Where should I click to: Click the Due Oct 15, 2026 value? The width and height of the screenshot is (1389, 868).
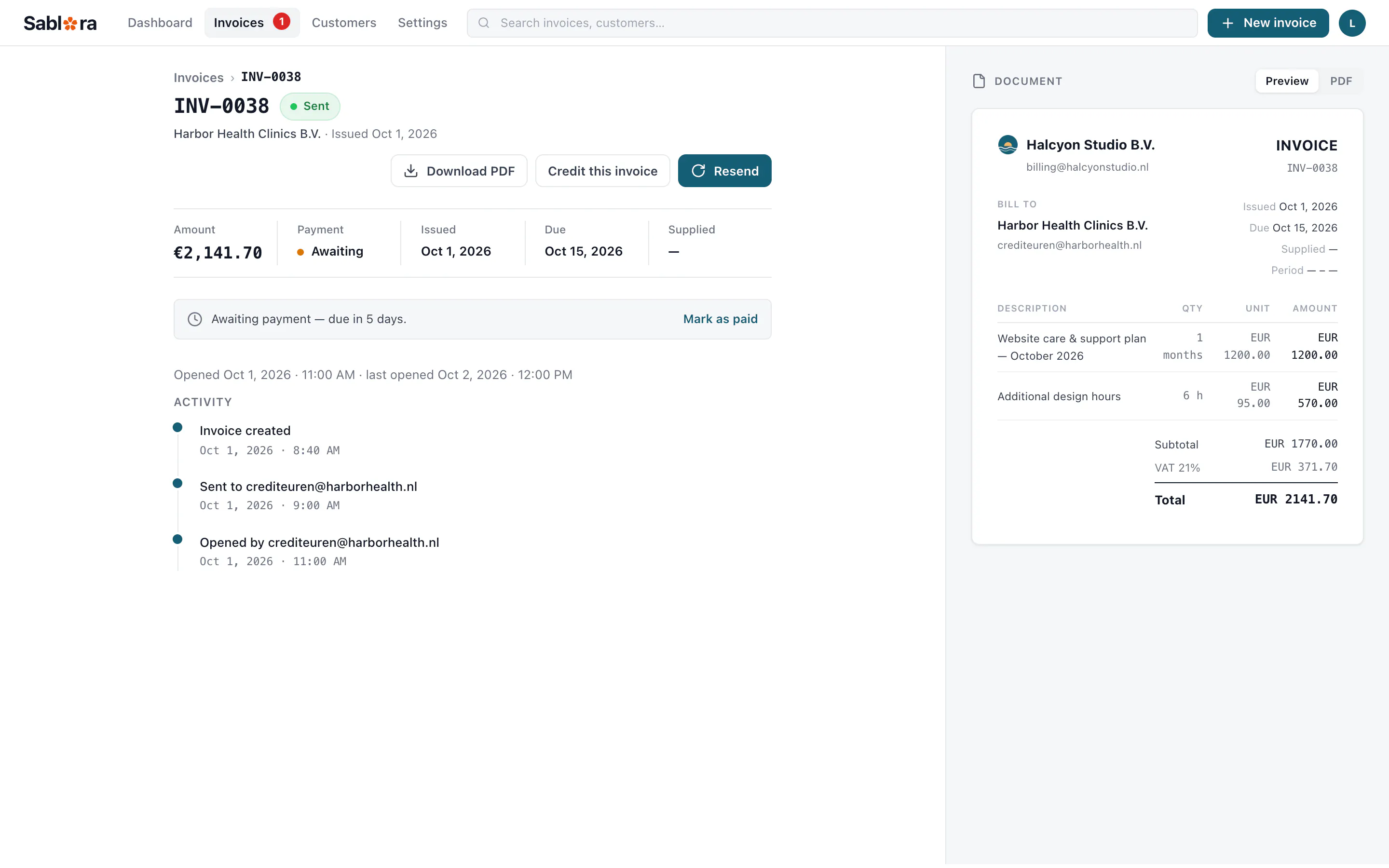point(583,251)
